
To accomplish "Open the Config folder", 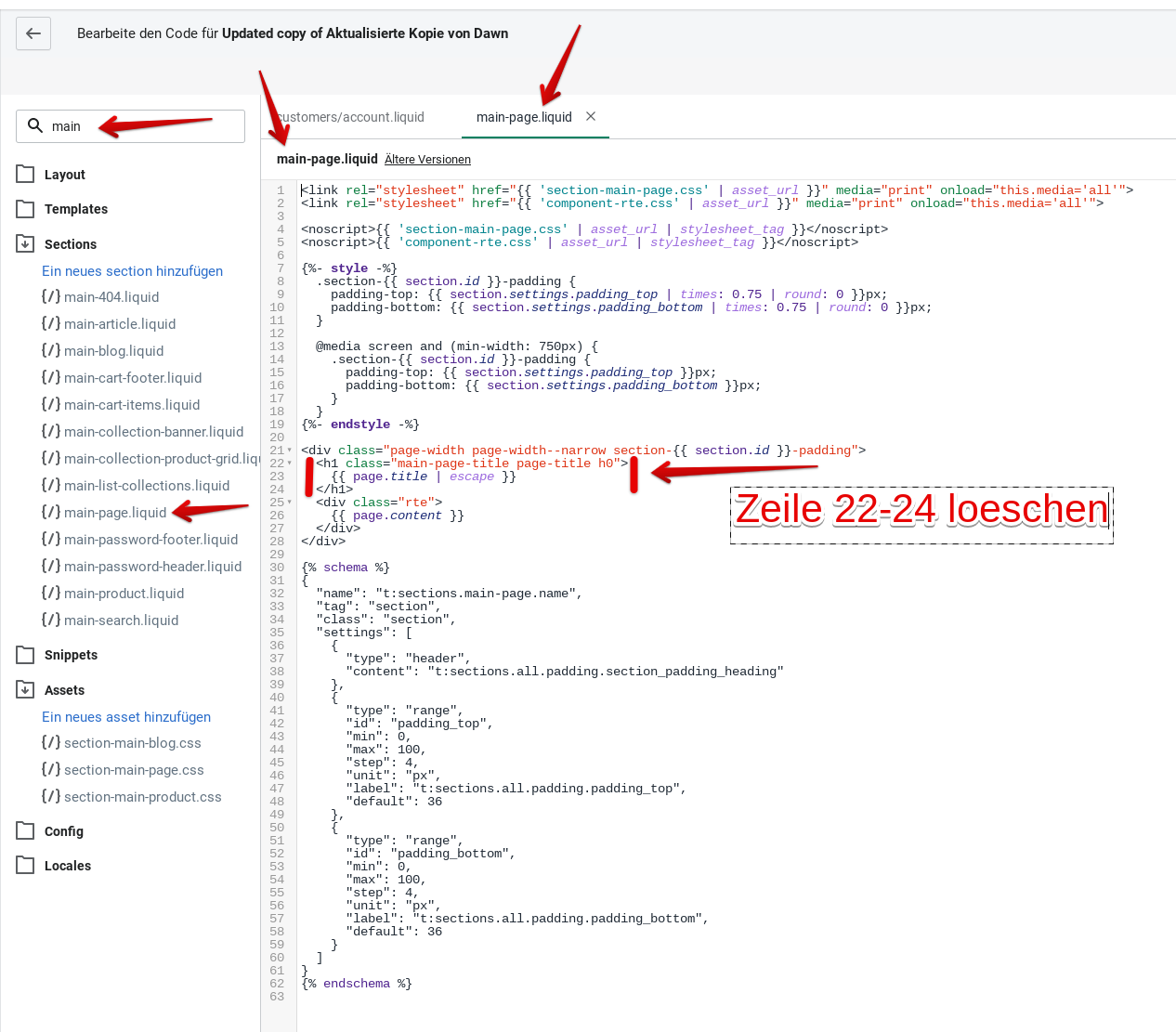I will [50, 831].
